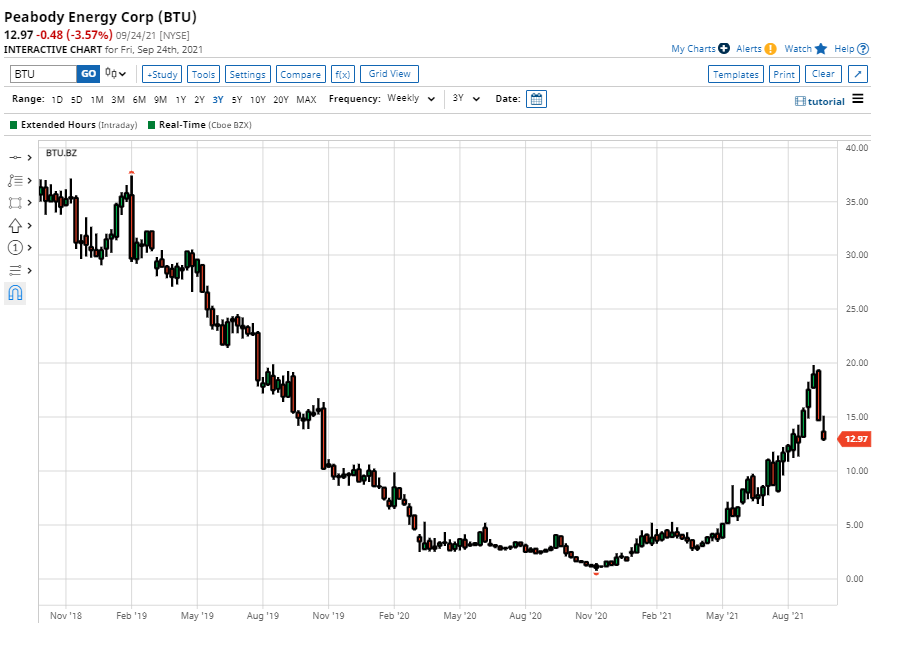Viewport: 906px width, 653px height.
Task: Click the +Study button
Action: coord(162,74)
